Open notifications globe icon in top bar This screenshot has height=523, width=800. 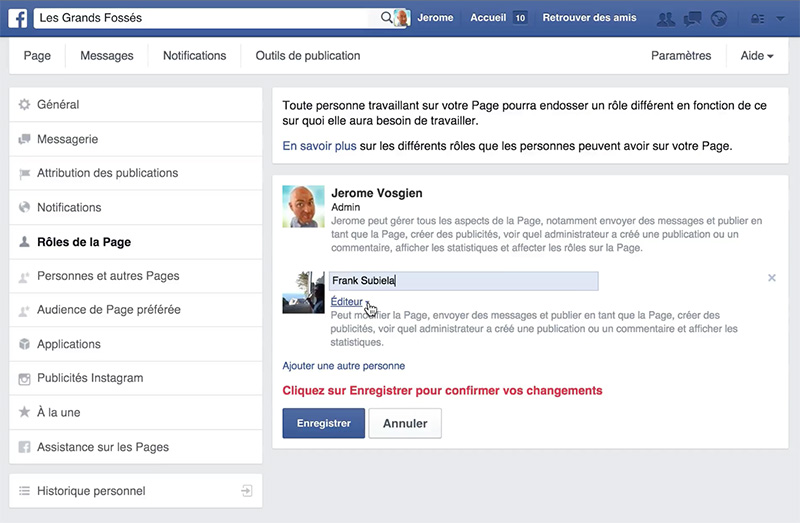(x=719, y=19)
